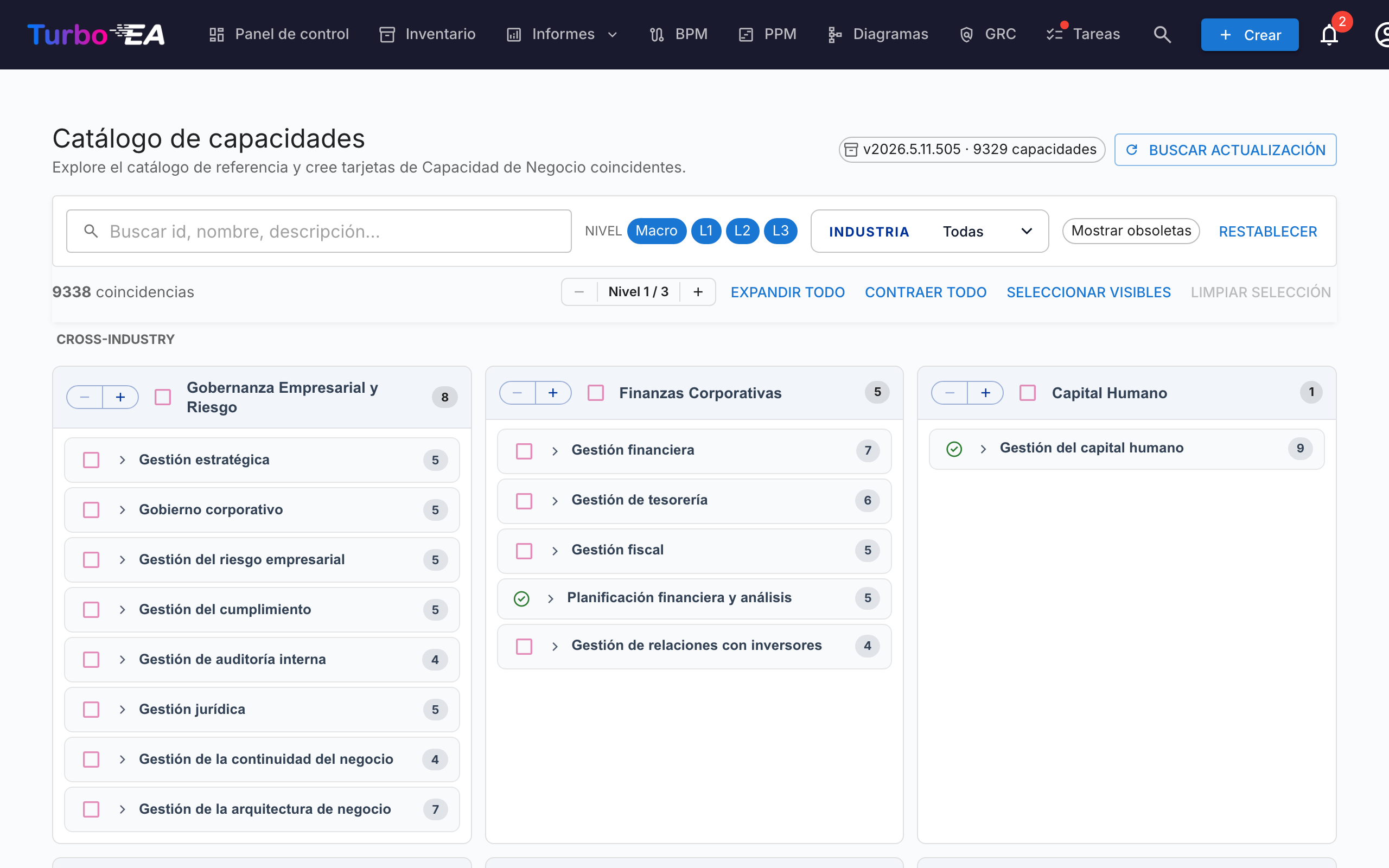
Task: Open the PPM section
Action: click(x=767, y=34)
